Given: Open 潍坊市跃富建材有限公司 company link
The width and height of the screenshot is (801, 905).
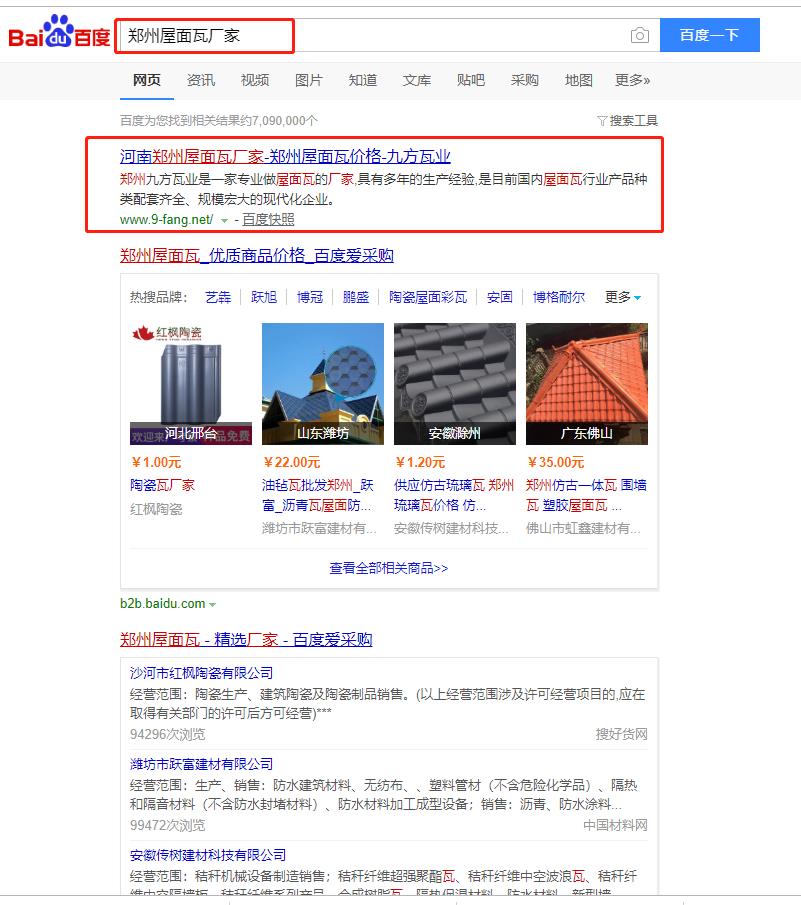Looking at the screenshot, I should 201,764.
